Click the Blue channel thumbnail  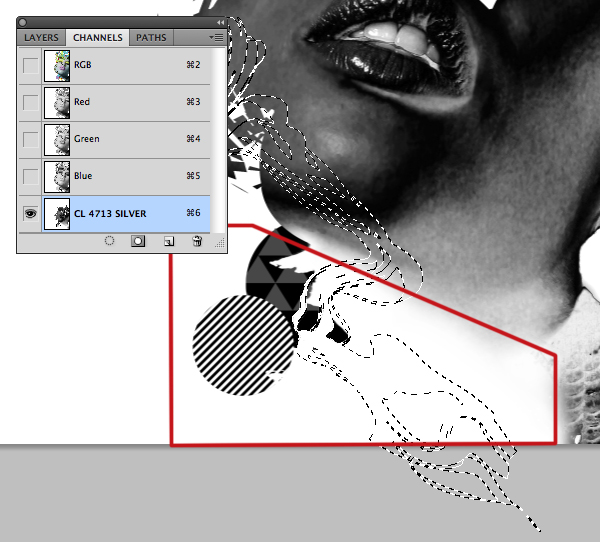click(57, 176)
